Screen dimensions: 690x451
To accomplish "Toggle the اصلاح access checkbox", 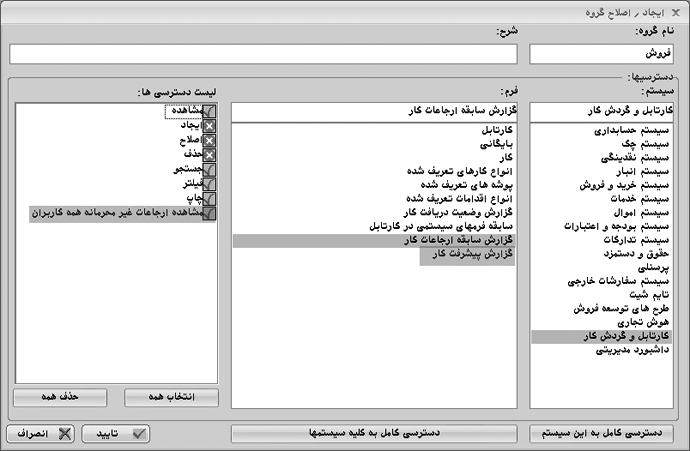I will tap(209, 141).
